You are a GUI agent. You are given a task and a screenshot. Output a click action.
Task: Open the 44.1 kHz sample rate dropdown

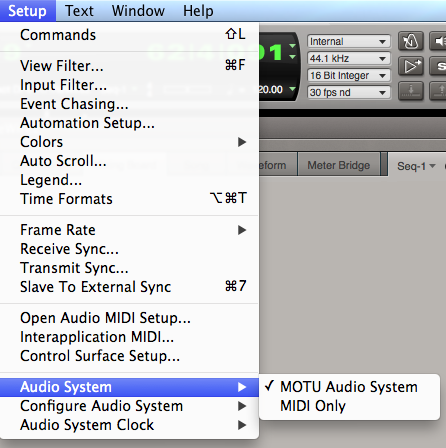[x=348, y=58]
